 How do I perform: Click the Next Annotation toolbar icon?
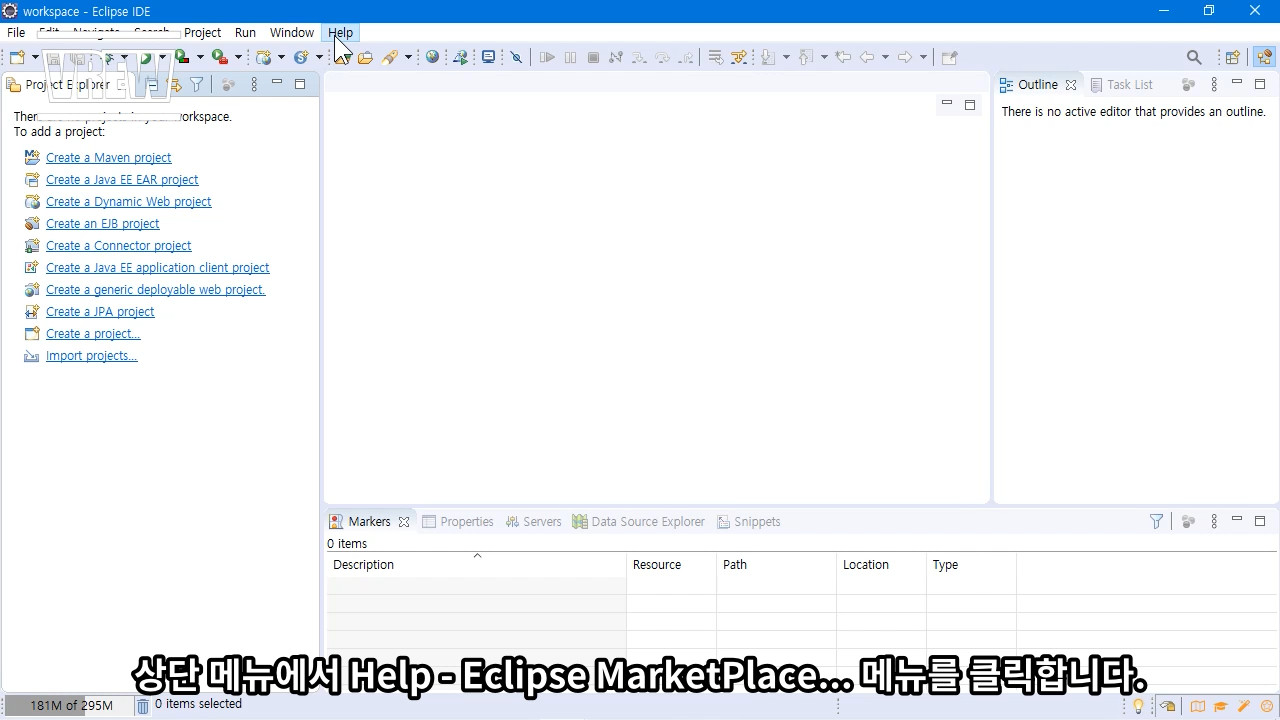[767, 57]
